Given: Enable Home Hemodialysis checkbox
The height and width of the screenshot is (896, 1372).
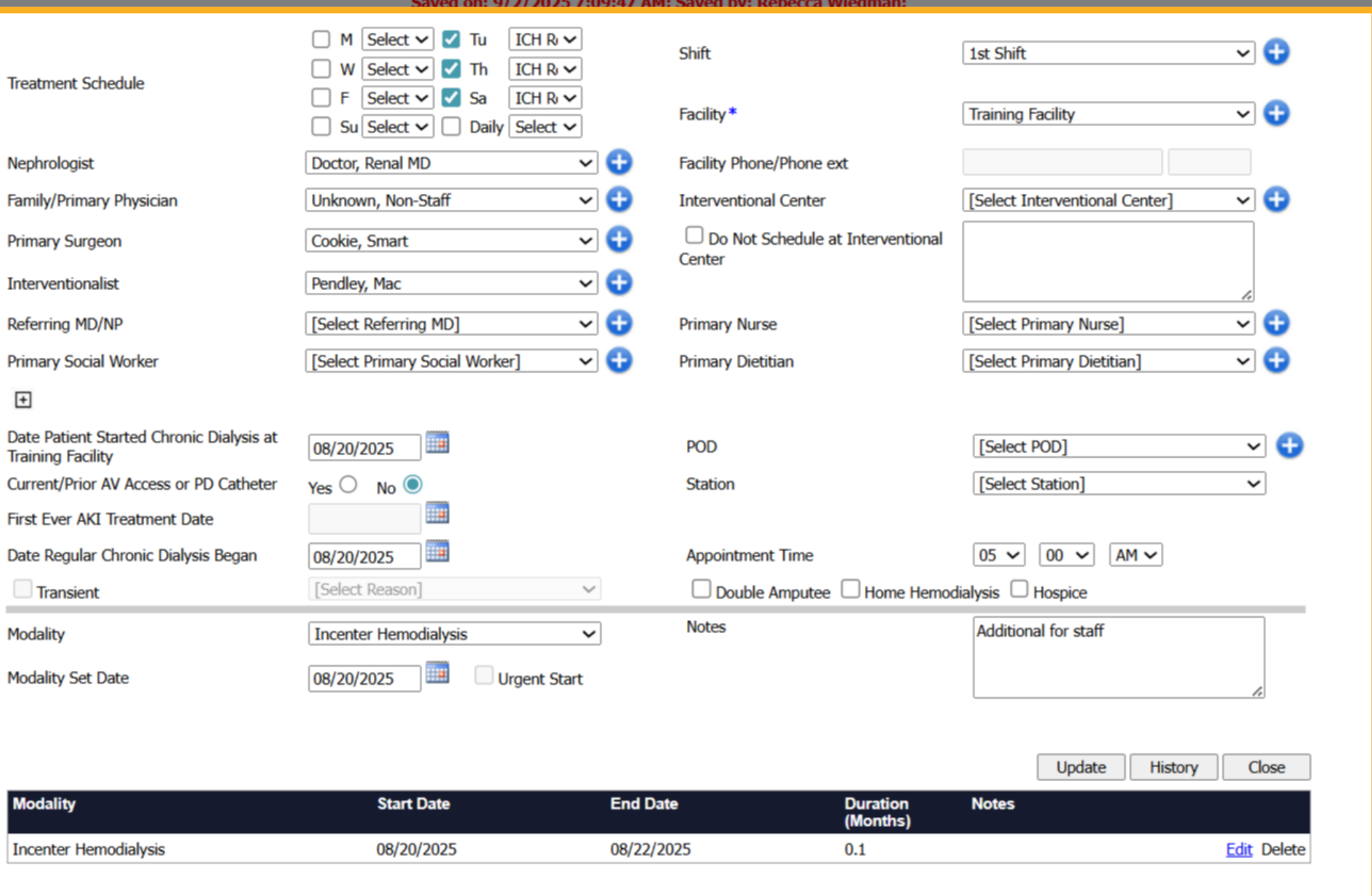Looking at the screenshot, I should [x=851, y=589].
